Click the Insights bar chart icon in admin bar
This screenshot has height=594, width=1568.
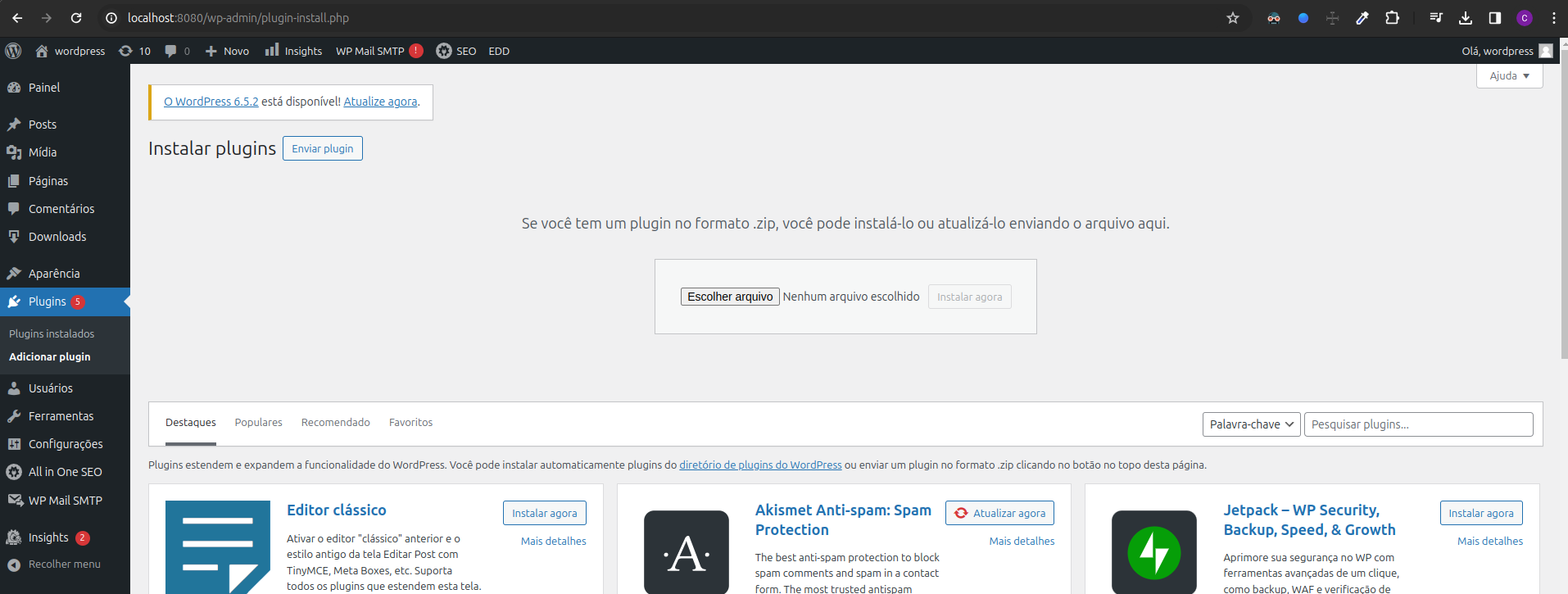tap(272, 51)
